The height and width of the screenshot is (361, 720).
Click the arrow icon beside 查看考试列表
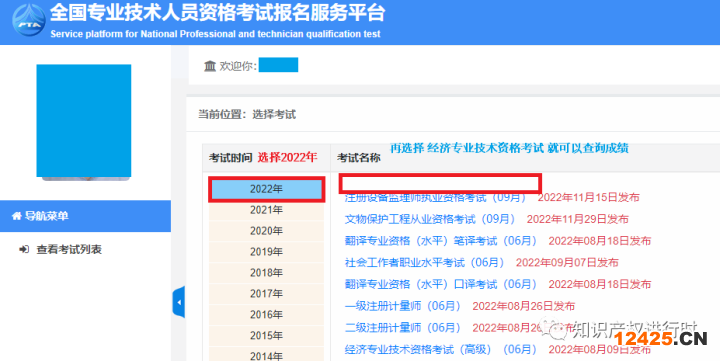click(x=24, y=249)
